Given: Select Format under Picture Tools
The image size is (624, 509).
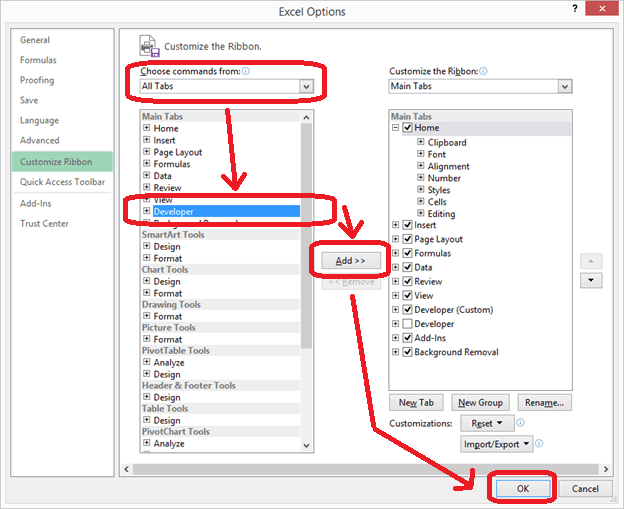Looking at the screenshot, I should (168, 339).
